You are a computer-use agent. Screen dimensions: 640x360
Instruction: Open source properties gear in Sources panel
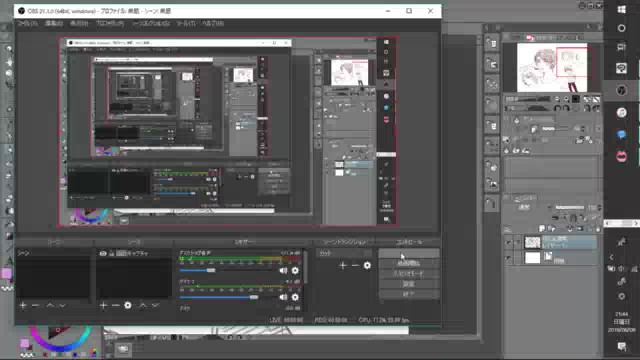(128, 305)
